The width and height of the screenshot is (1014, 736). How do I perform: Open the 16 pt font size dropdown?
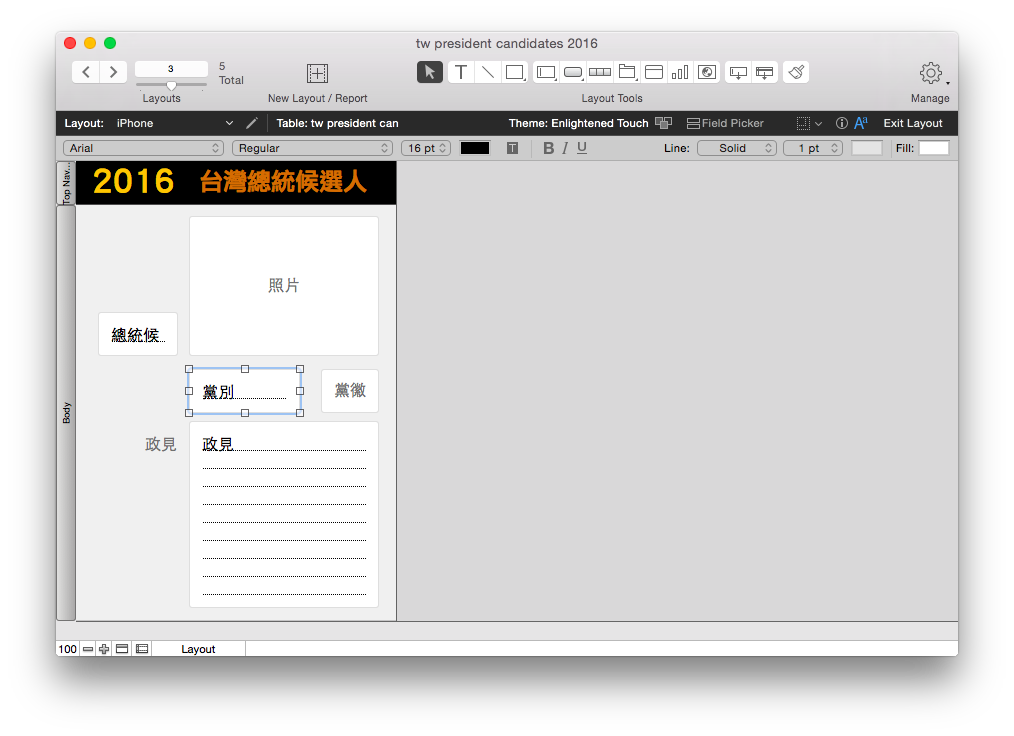(426, 148)
